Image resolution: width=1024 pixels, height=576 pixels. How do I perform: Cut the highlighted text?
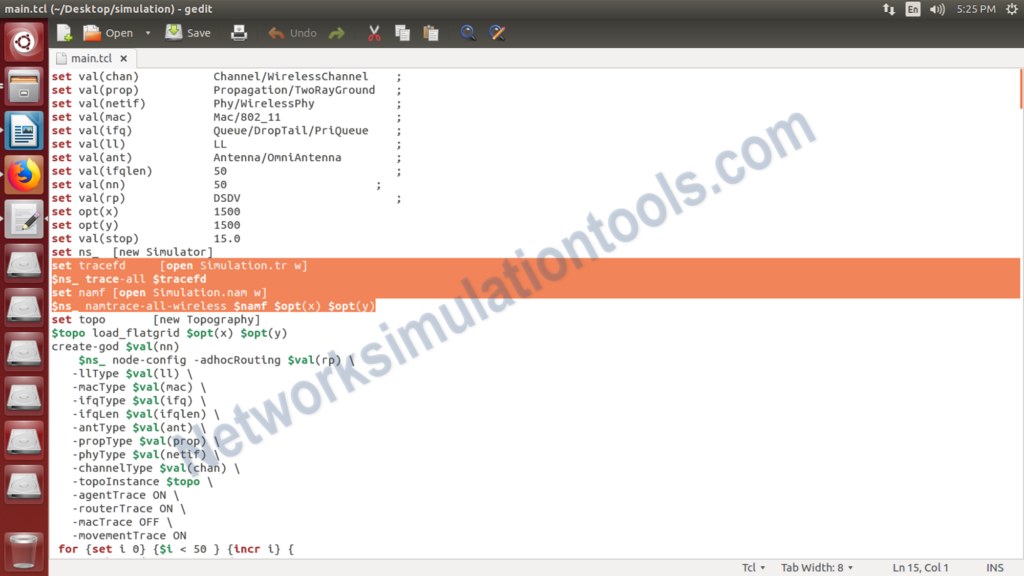pyautogui.click(x=373, y=32)
